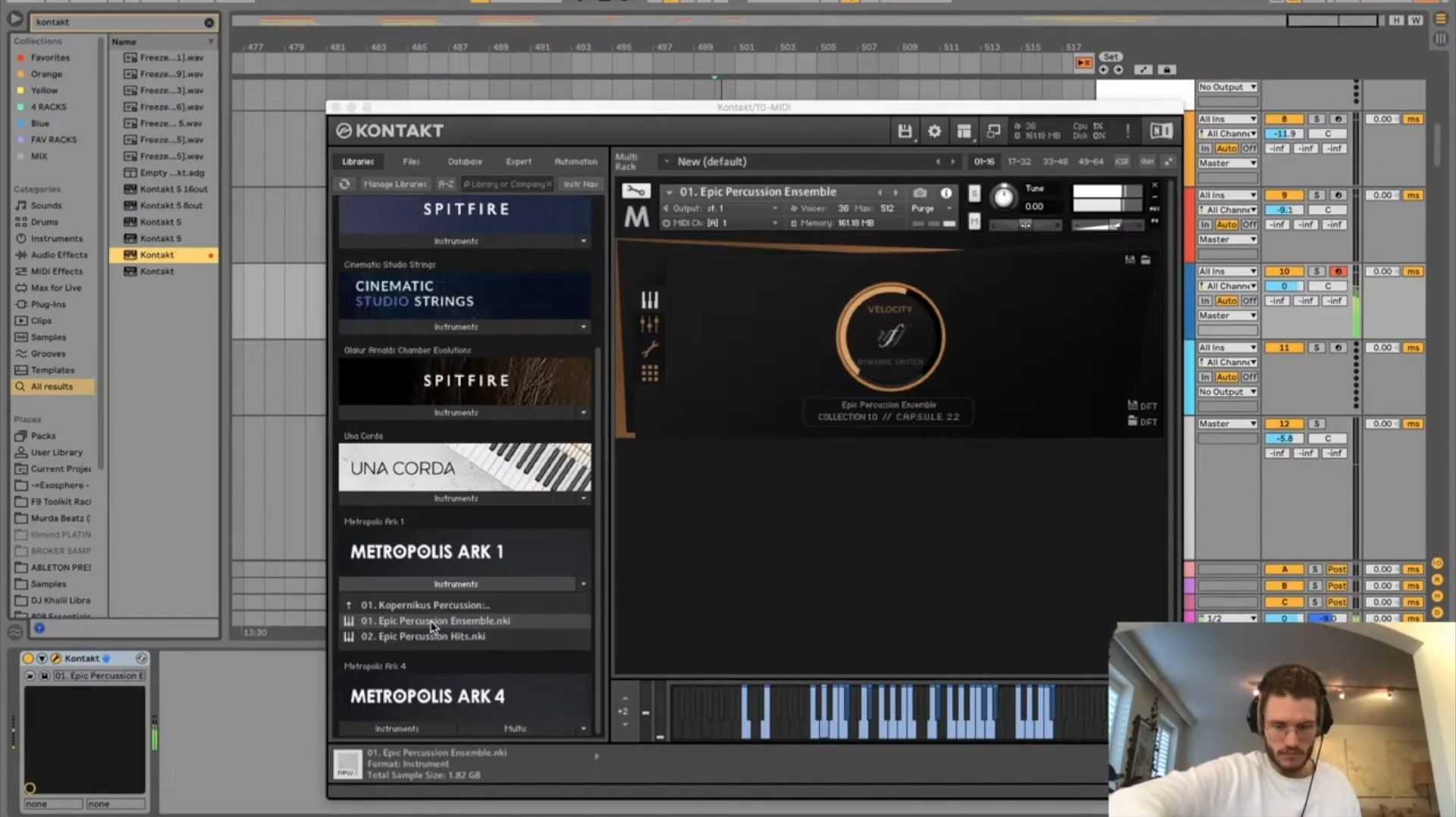The height and width of the screenshot is (817, 1456).
Task: Click the Library or Company search field
Action: (507, 184)
